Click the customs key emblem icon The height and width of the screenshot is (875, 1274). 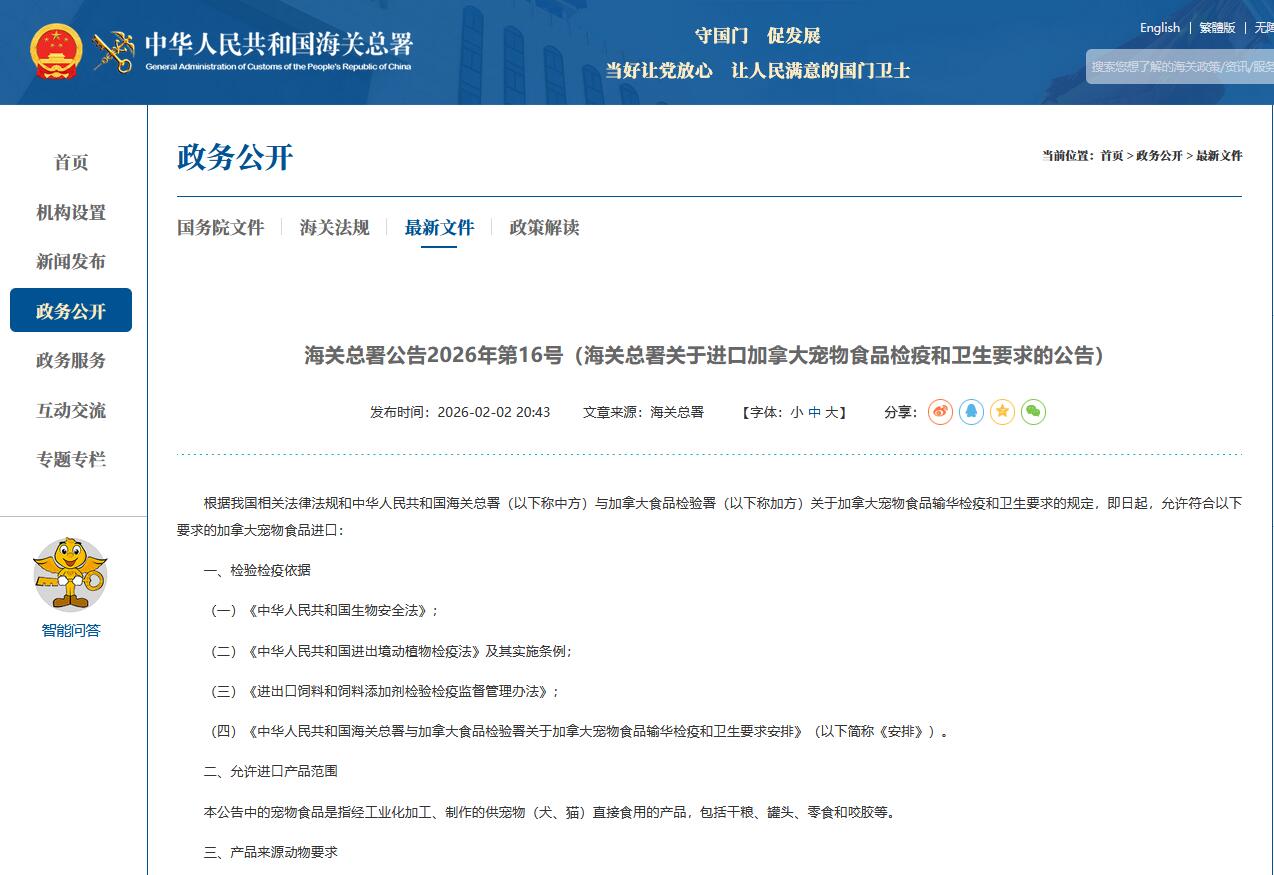(x=113, y=52)
